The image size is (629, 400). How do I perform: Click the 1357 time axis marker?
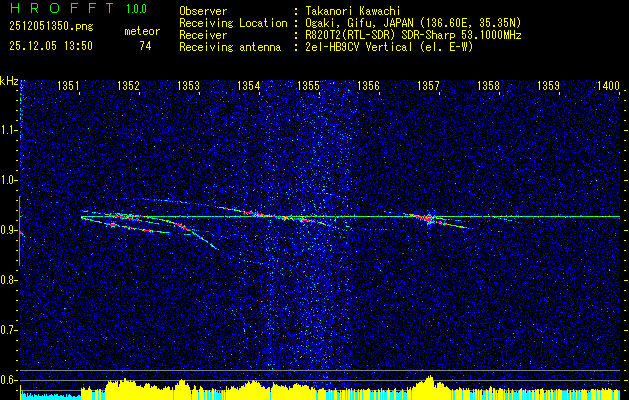point(428,86)
